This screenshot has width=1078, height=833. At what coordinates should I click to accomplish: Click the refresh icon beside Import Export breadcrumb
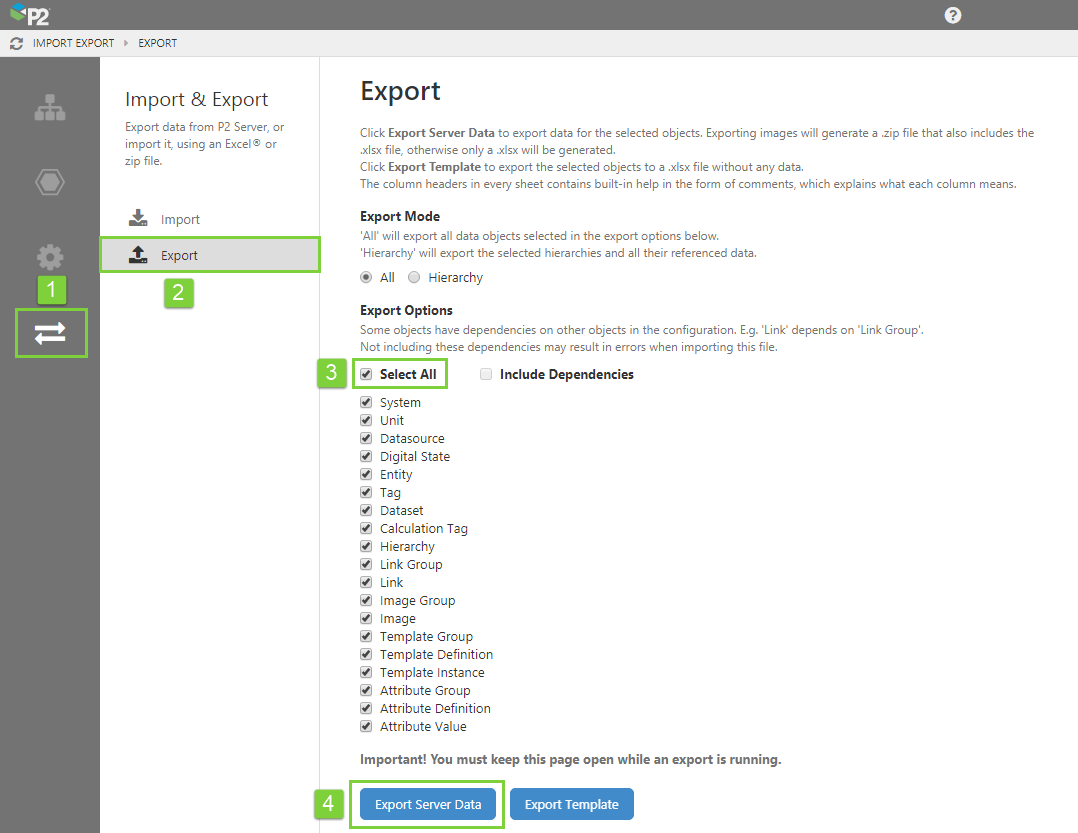pyautogui.click(x=16, y=43)
